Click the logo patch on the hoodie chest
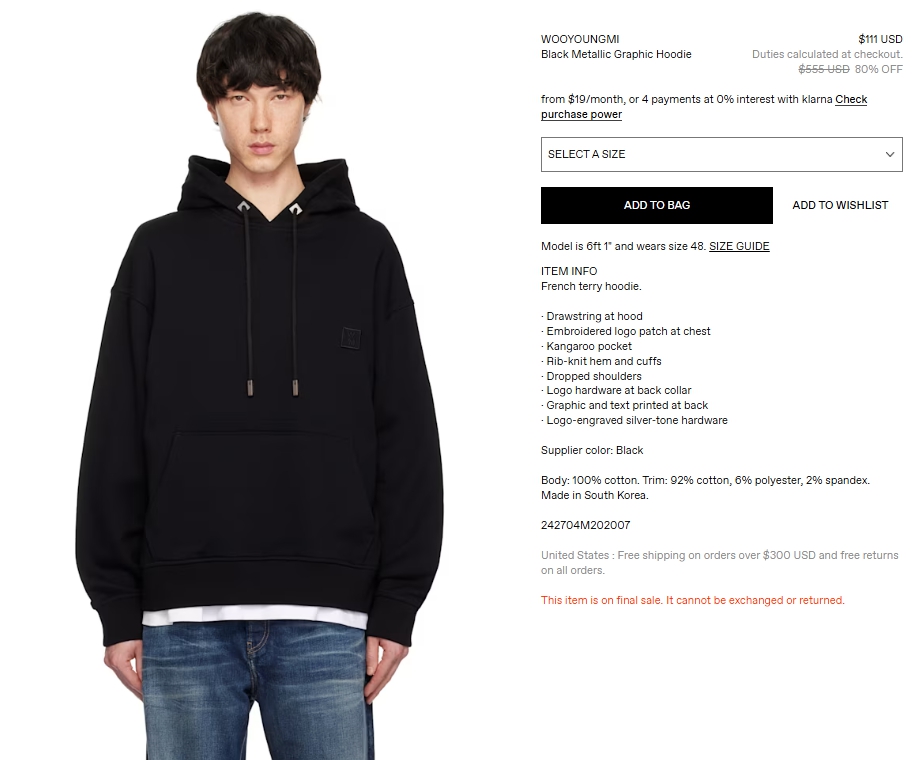The width and height of the screenshot is (915, 760). [x=351, y=338]
